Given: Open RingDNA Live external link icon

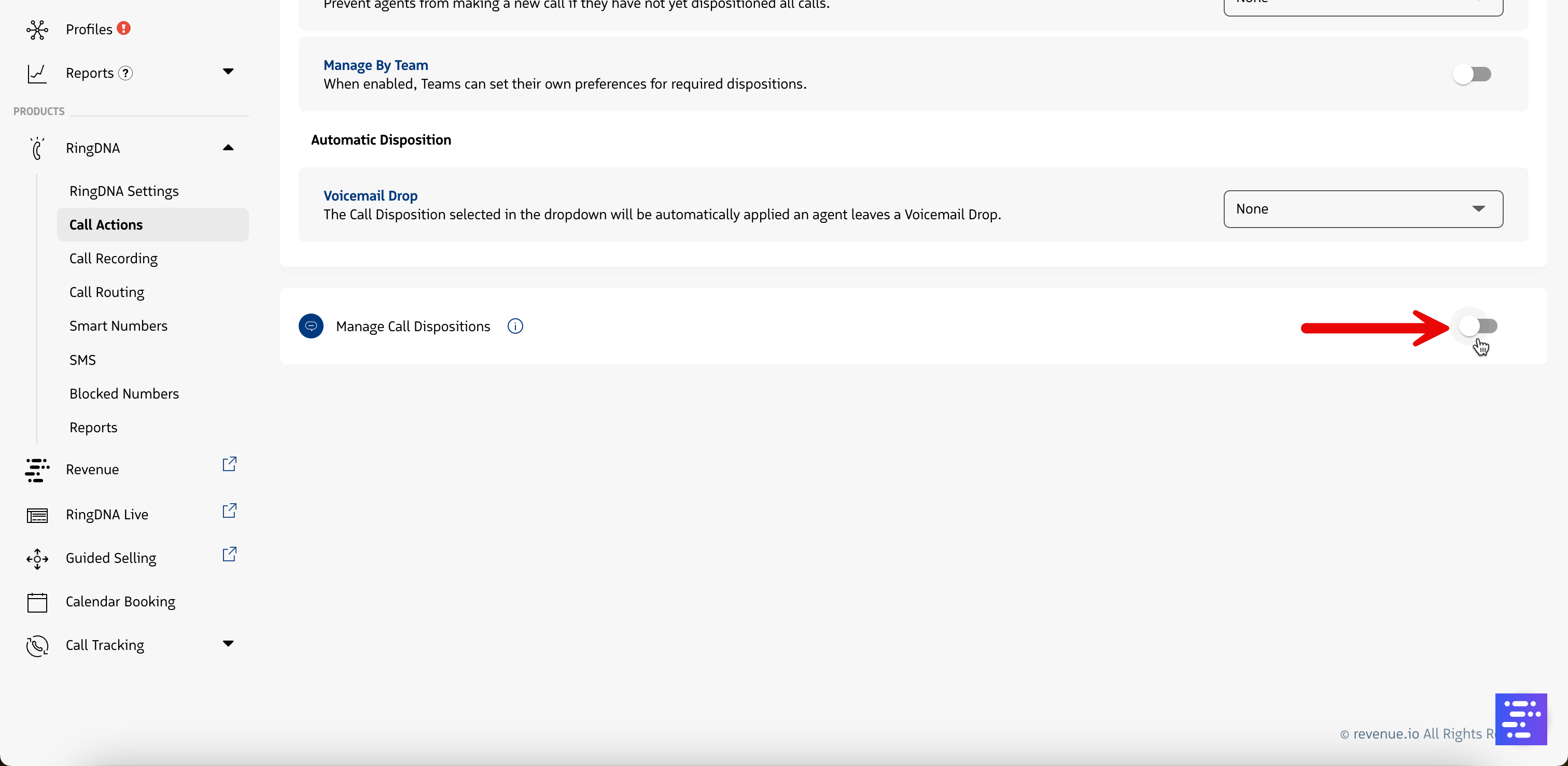Looking at the screenshot, I should point(229,511).
